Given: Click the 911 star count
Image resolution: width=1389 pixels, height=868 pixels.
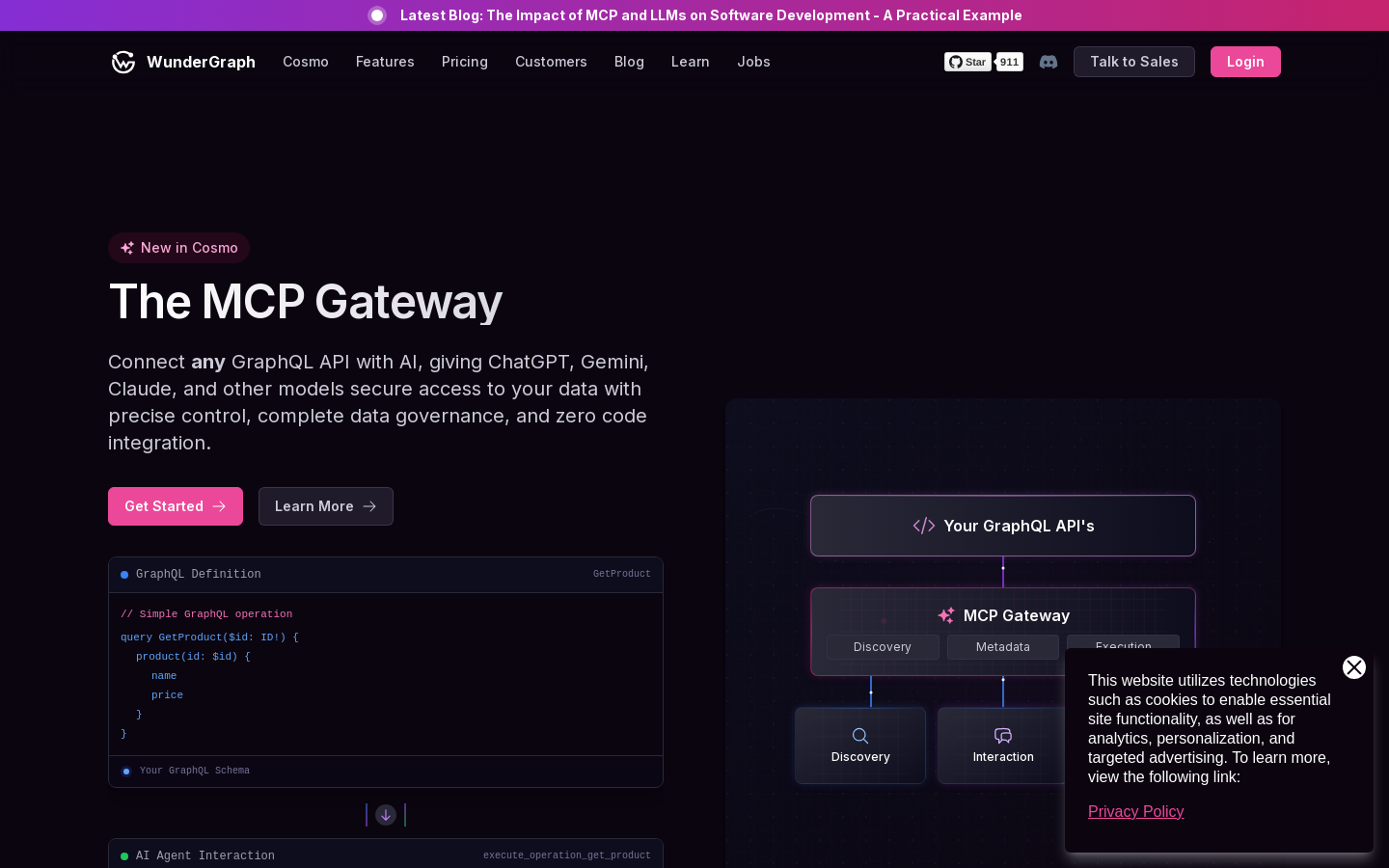Looking at the screenshot, I should (x=1009, y=62).
